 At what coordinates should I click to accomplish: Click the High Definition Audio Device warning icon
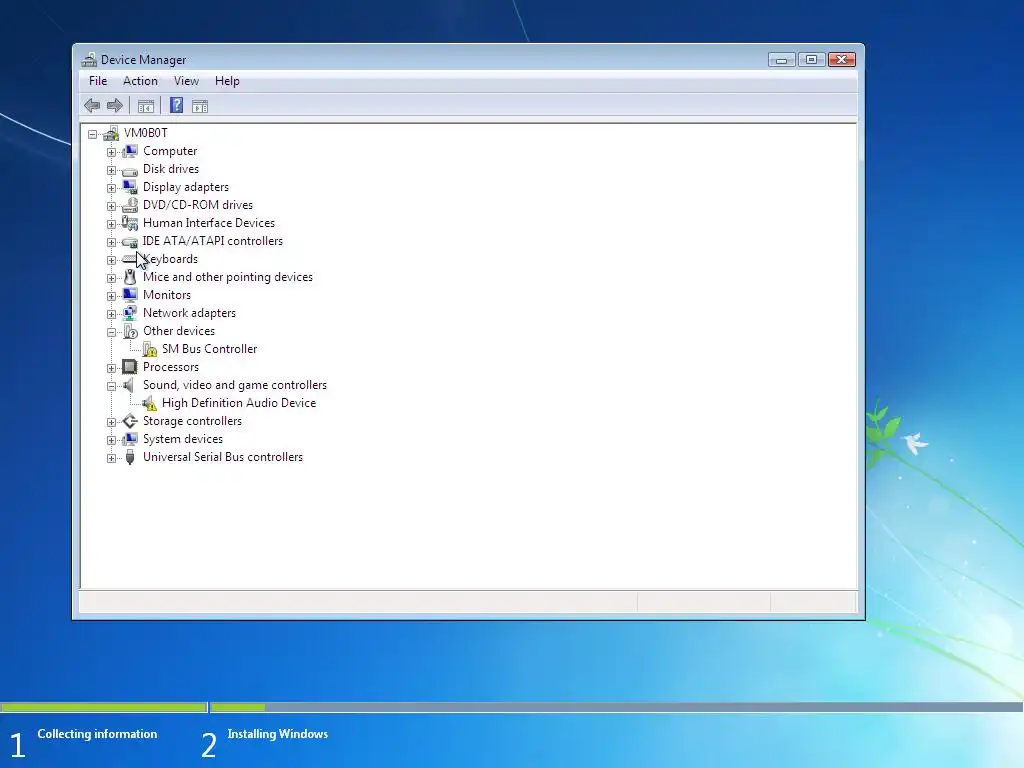pyautogui.click(x=150, y=404)
